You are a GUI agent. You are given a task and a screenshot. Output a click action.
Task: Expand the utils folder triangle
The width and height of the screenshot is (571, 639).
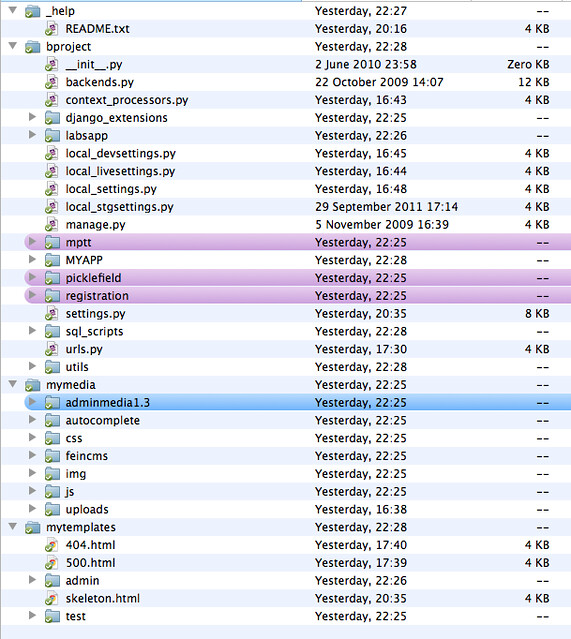click(32, 366)
